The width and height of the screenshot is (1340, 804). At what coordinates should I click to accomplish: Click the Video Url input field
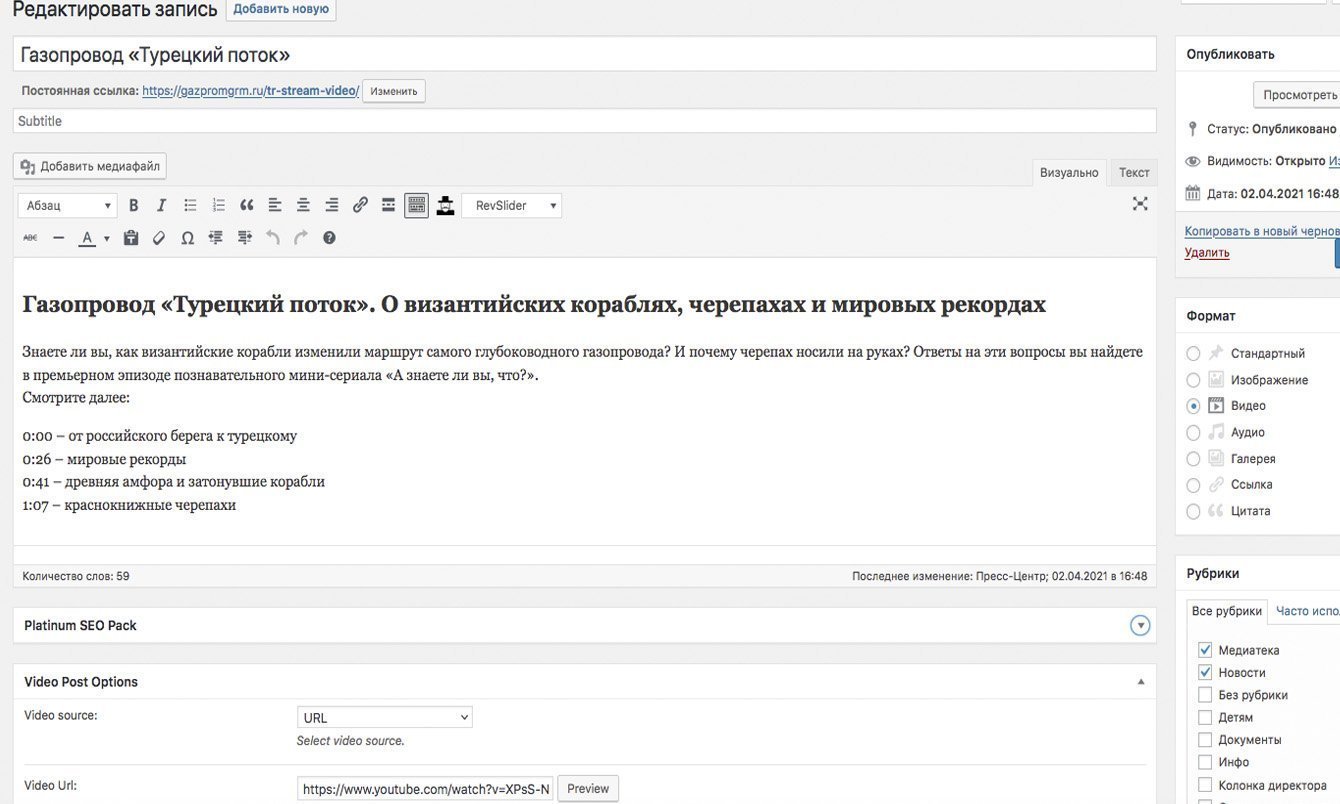[425, 789]
